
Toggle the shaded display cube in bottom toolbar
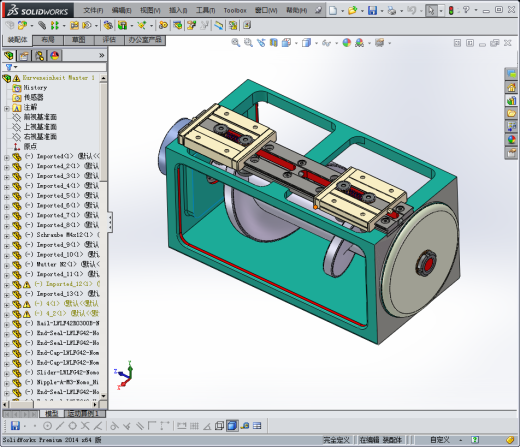click(x=232, y=426)
